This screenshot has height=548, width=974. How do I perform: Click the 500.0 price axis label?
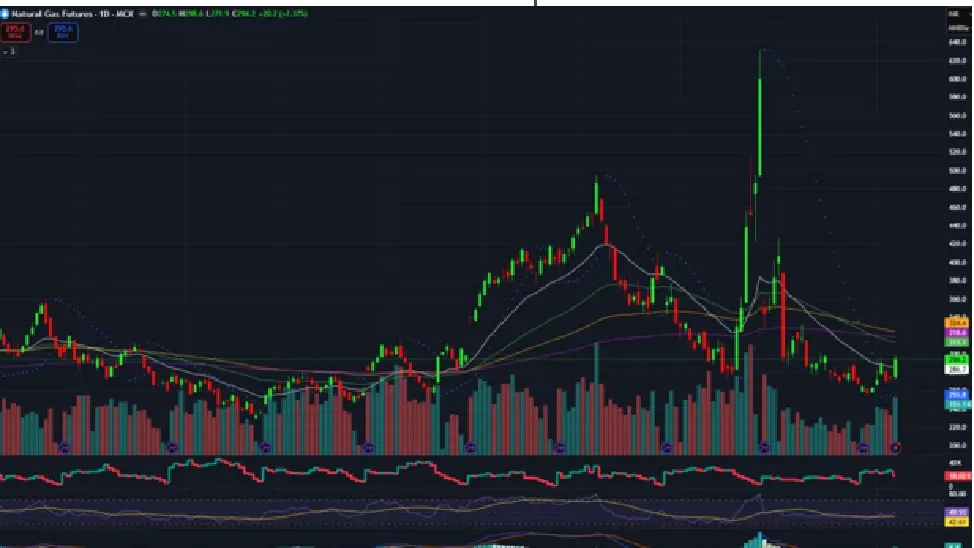[x=957, y=170]
